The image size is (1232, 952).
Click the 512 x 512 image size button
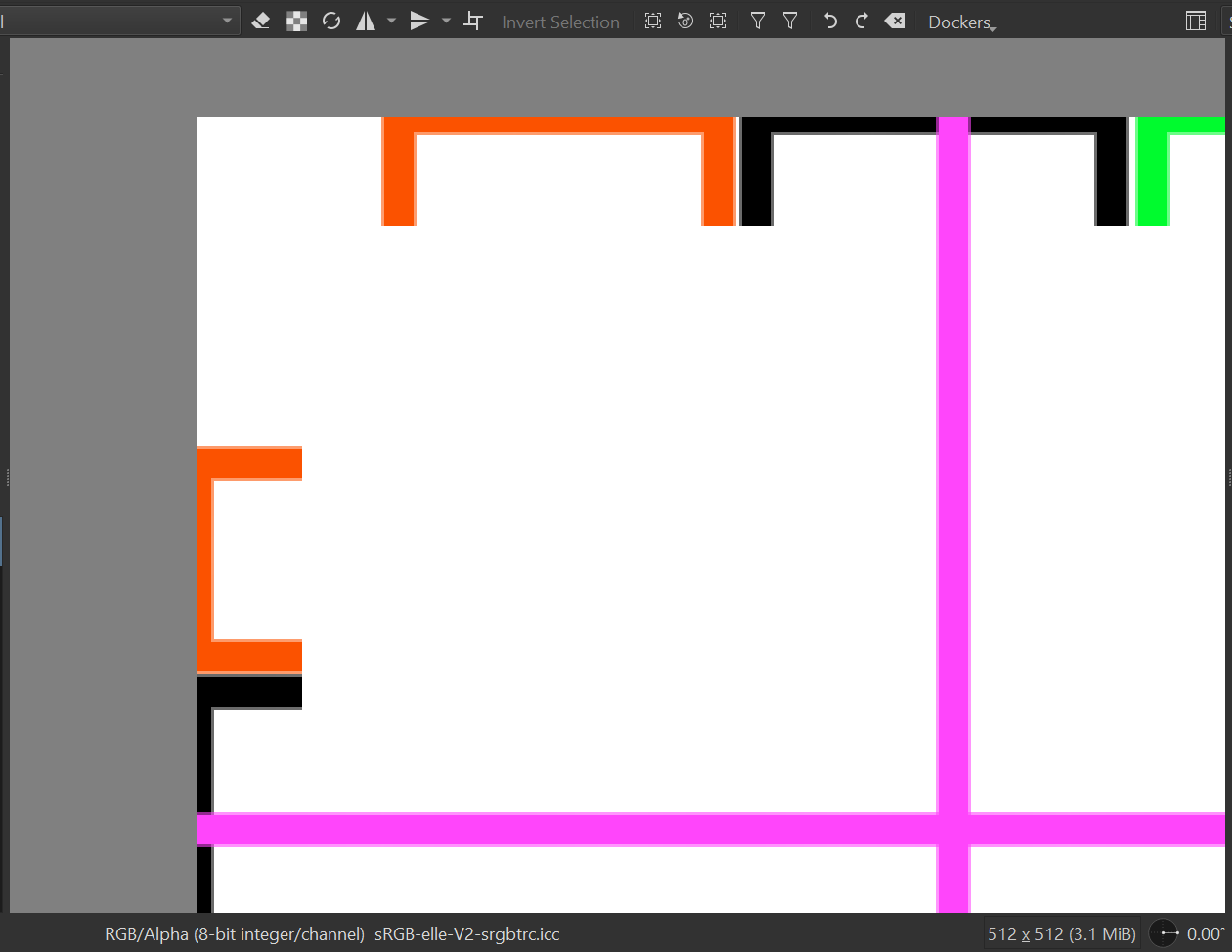click(1061, 933)
